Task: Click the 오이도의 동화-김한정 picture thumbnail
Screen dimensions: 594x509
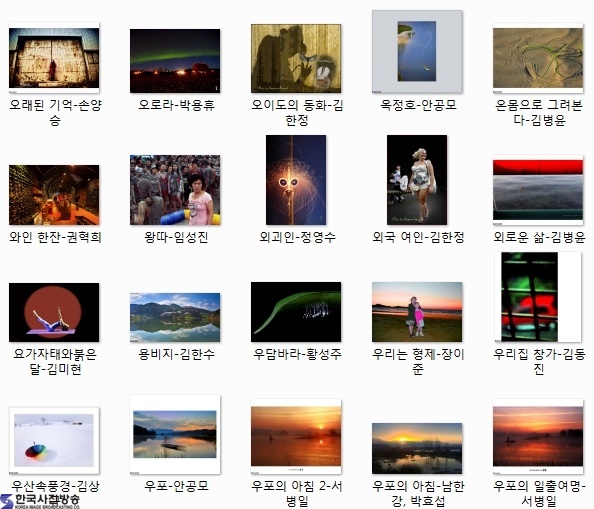Action: (x=296, y=58)
